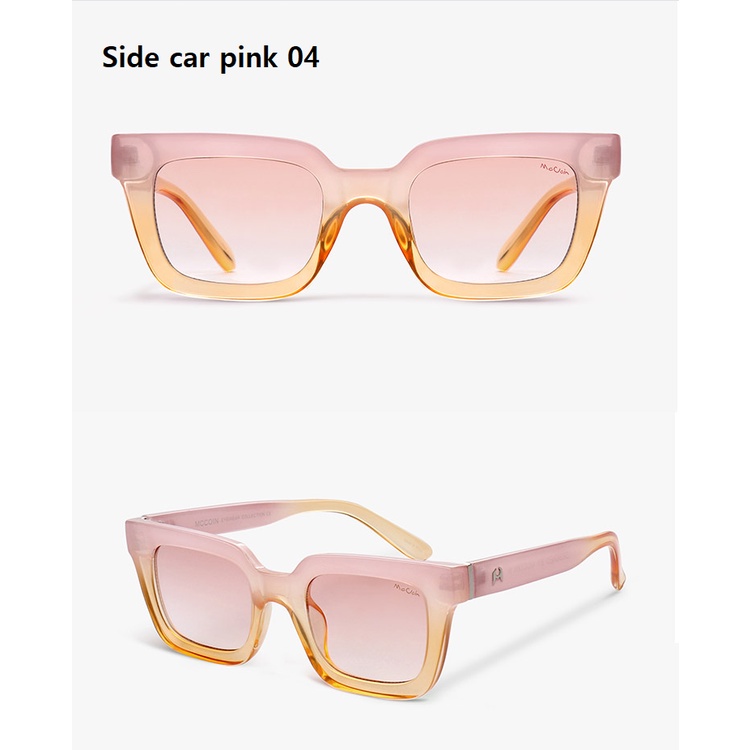Click the MCCOIN text inside the temple arm
Viewport: 750px width, 750px height.
coord(207,523)
